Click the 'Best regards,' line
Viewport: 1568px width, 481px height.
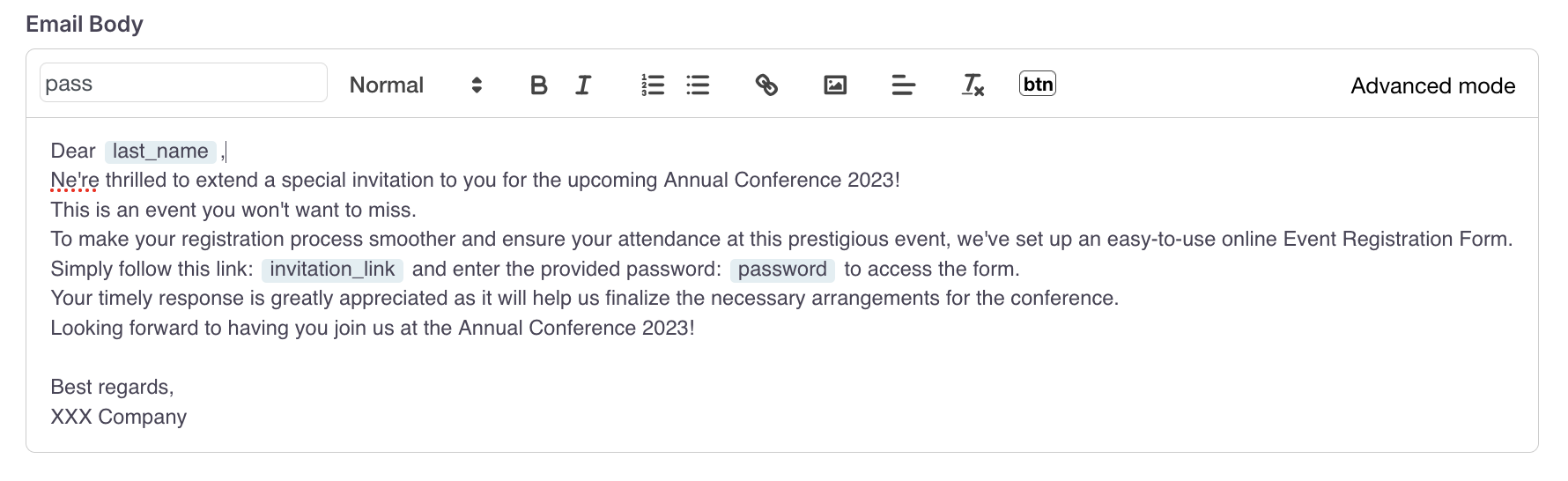112,388
